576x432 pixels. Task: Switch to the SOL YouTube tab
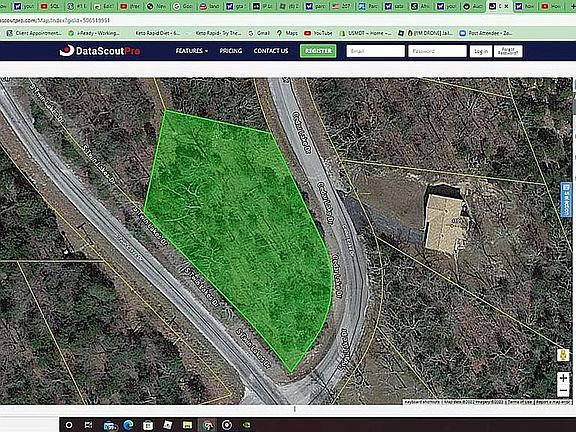pyautogui.click(x=50, y=6)
